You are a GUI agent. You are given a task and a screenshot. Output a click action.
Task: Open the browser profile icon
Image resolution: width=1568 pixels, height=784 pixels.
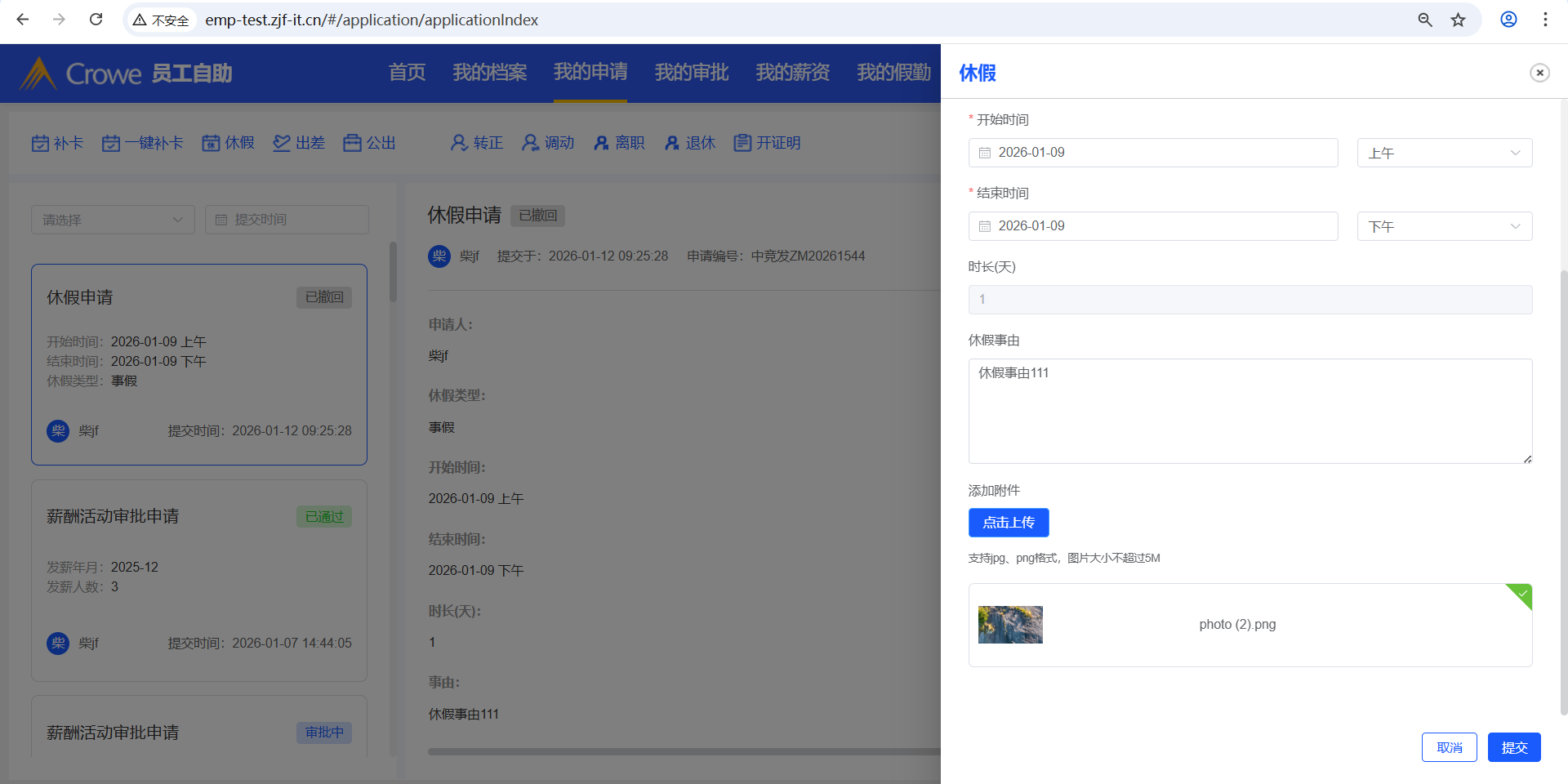1508,20
